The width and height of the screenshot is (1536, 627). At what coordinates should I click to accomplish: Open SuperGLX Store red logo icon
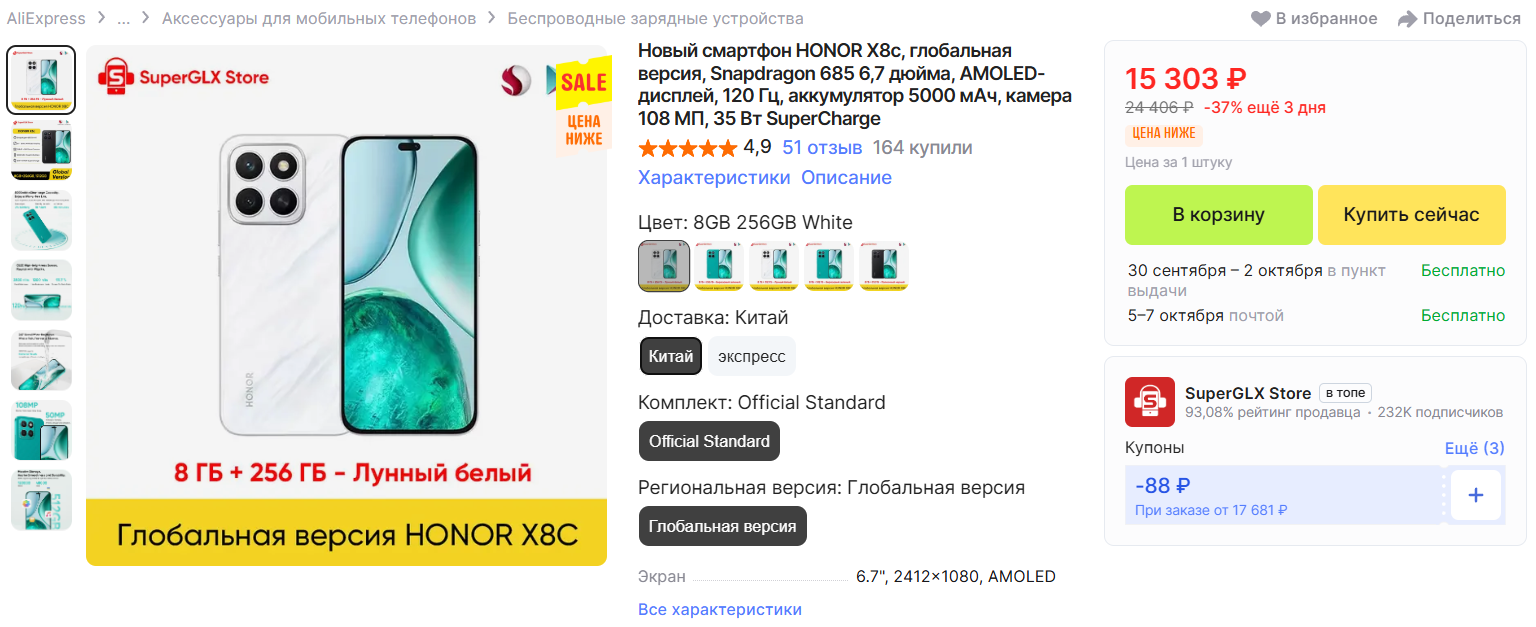[1150, 402]
